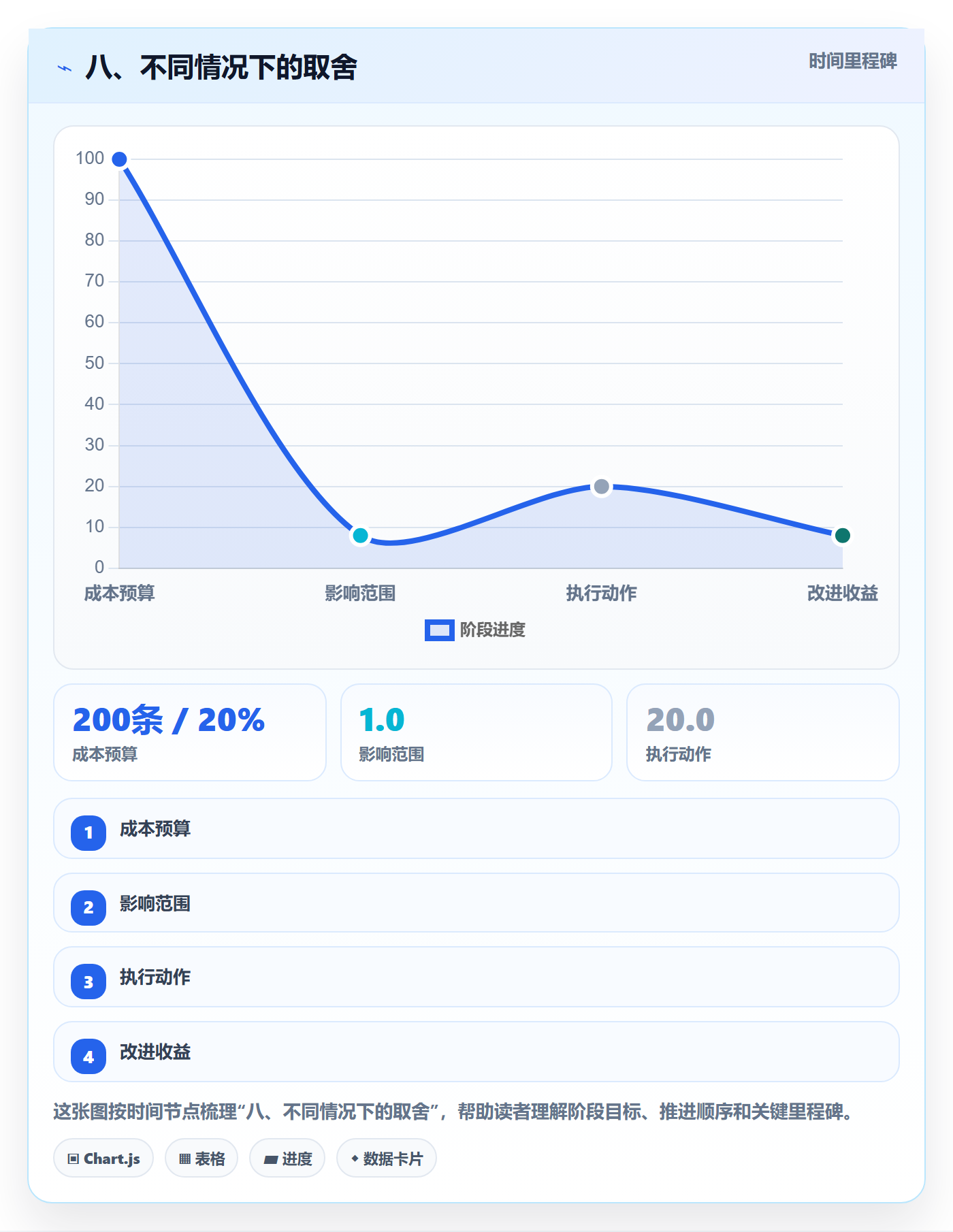Click the 数据卡片 tag chip

pos(387,1158)
